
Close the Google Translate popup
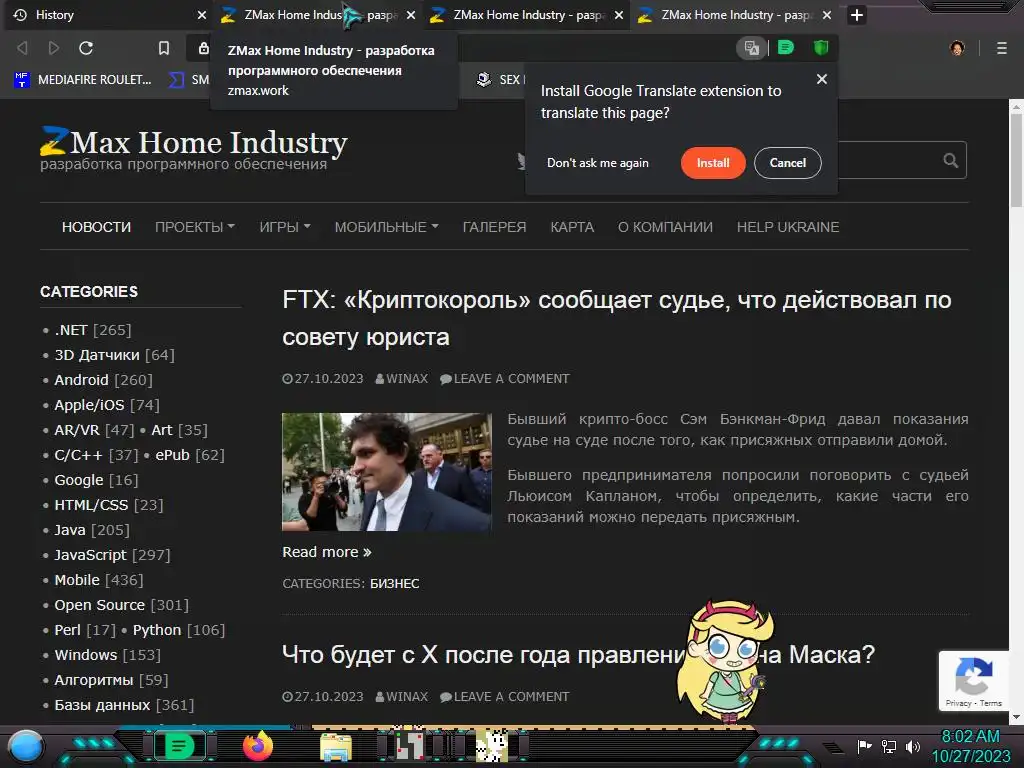pos(822,79)
